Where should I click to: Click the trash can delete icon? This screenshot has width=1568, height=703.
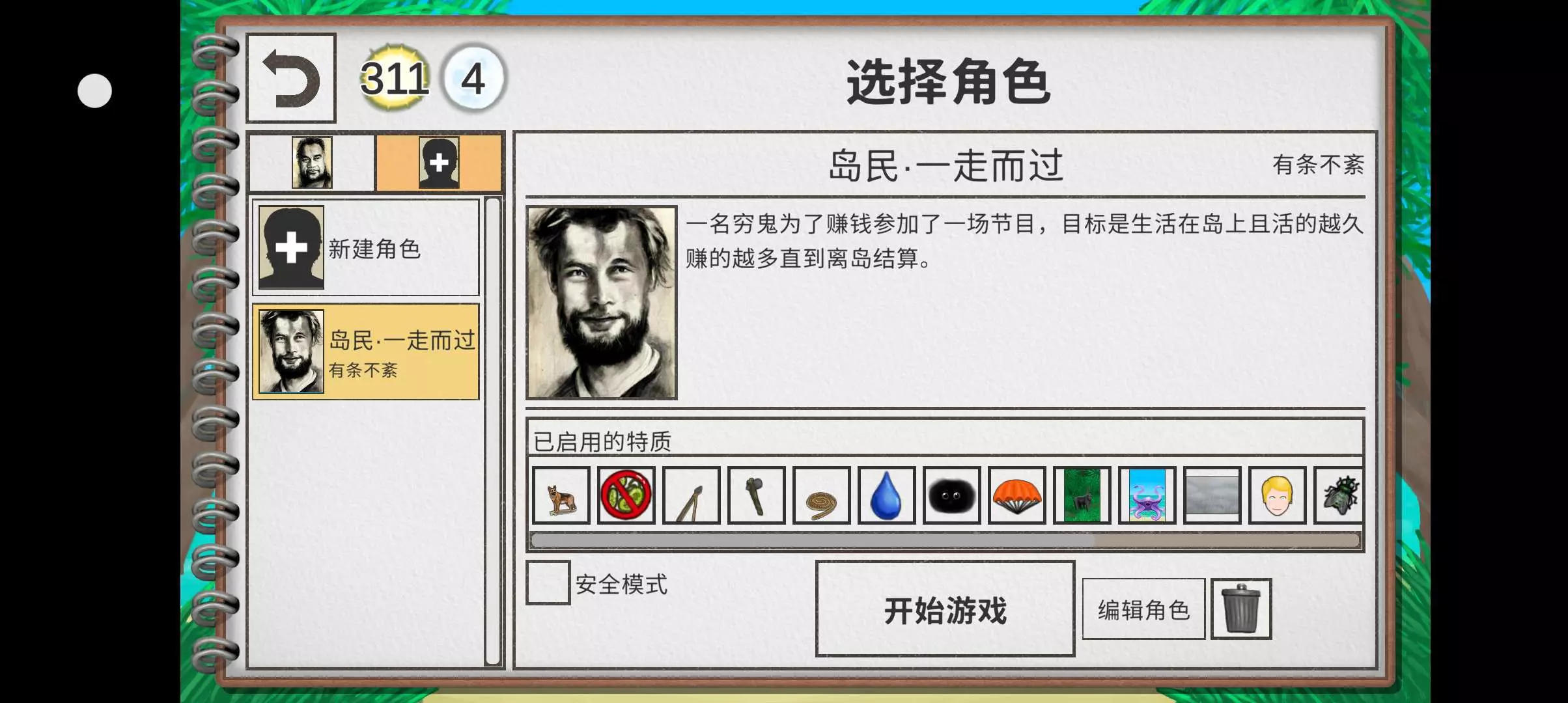point(1240,609)
